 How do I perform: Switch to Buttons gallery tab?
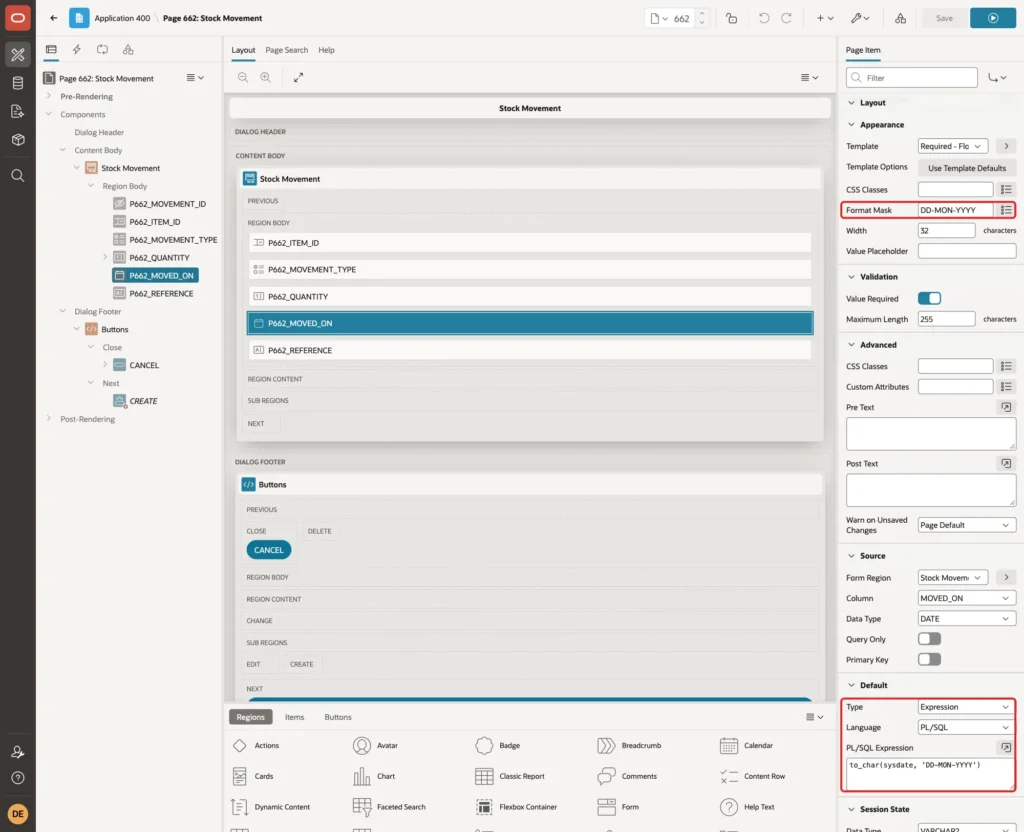338,717
